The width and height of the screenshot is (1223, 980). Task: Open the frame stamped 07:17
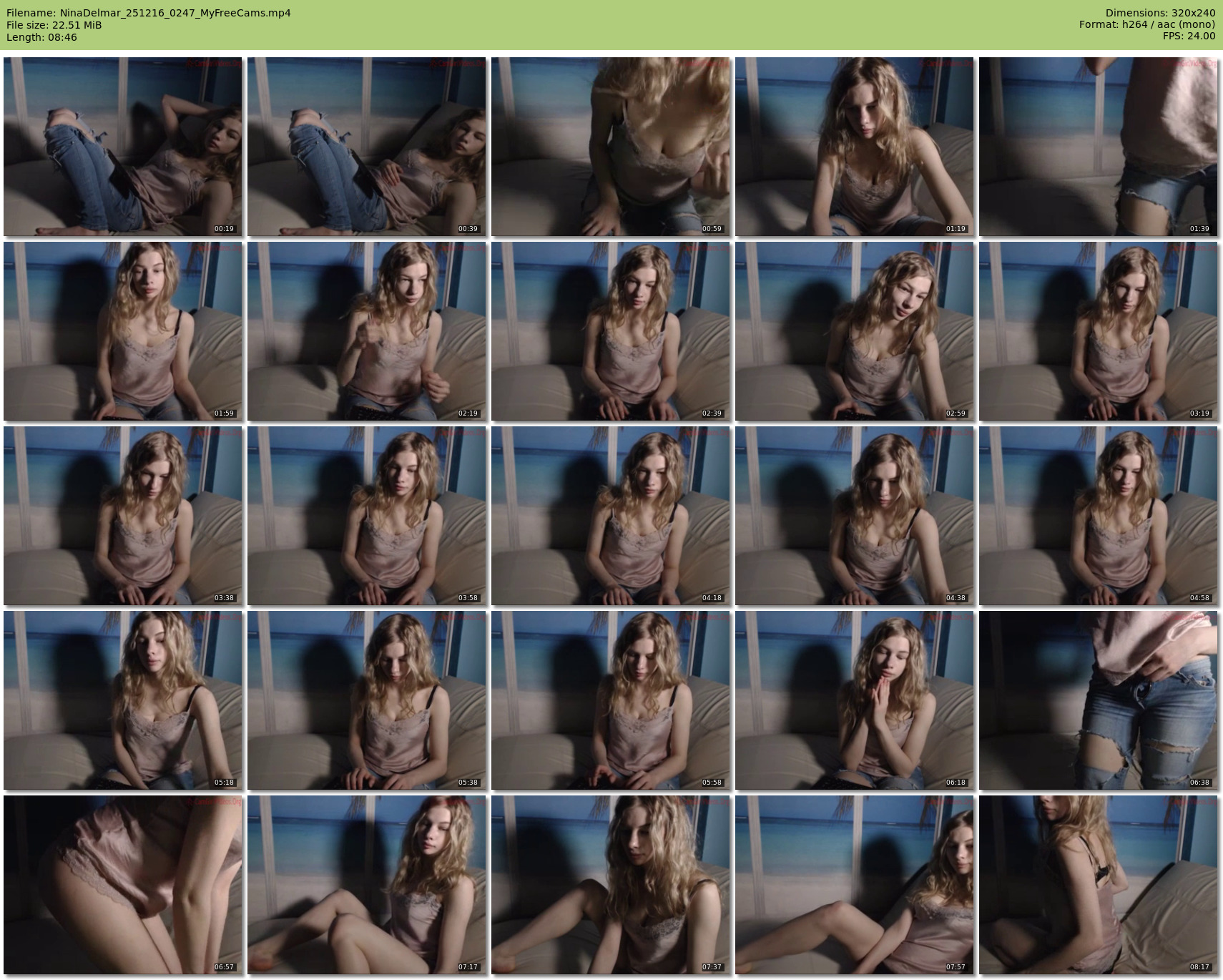click(x=367, y=885)
